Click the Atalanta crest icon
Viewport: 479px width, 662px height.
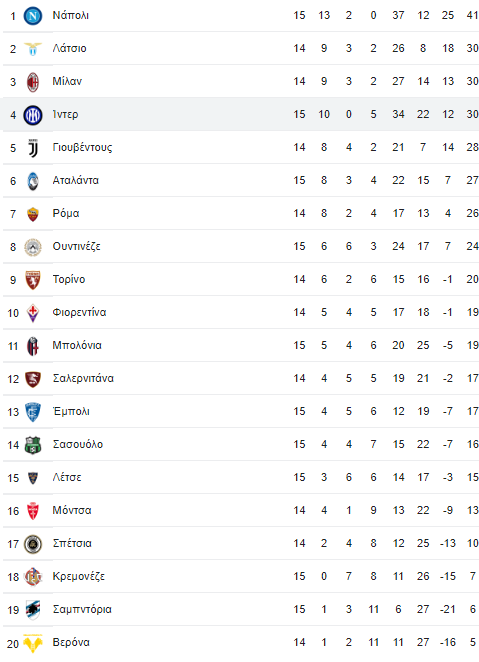point(33,181)
